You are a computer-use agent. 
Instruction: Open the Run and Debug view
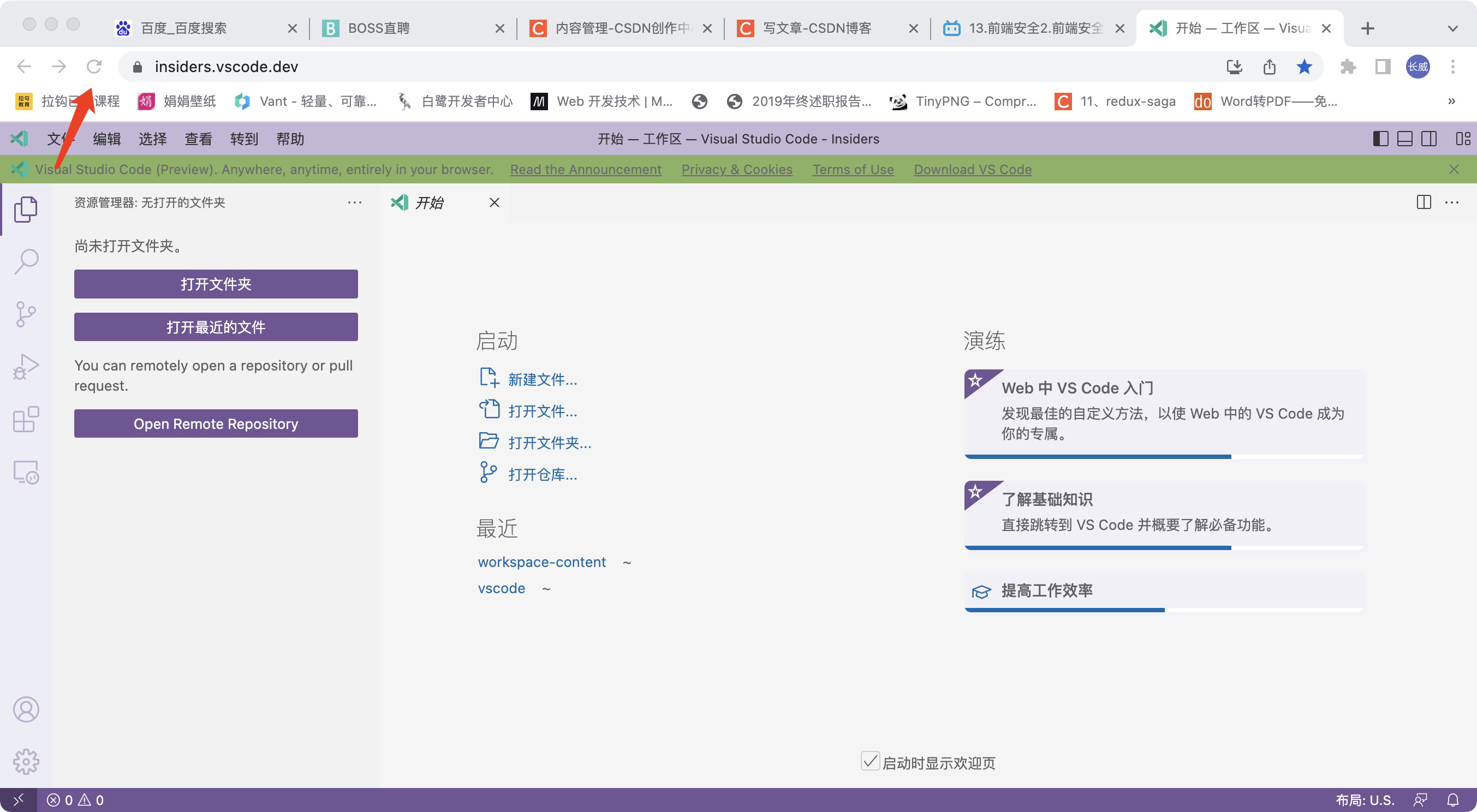point(26,367)
